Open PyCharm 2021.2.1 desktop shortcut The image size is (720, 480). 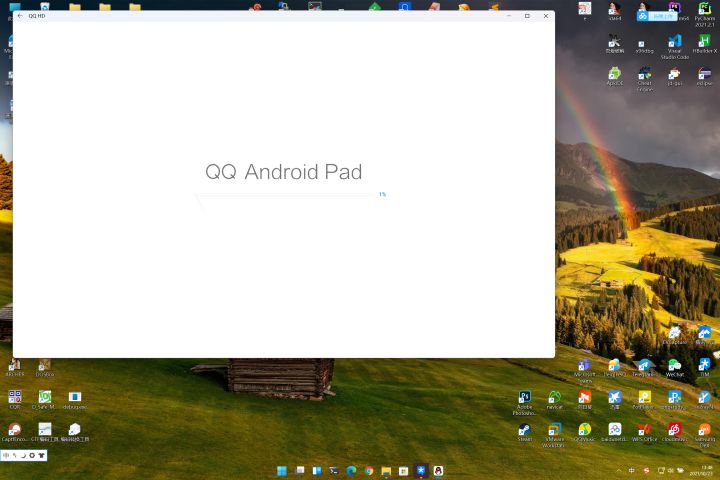click(704, 10)
